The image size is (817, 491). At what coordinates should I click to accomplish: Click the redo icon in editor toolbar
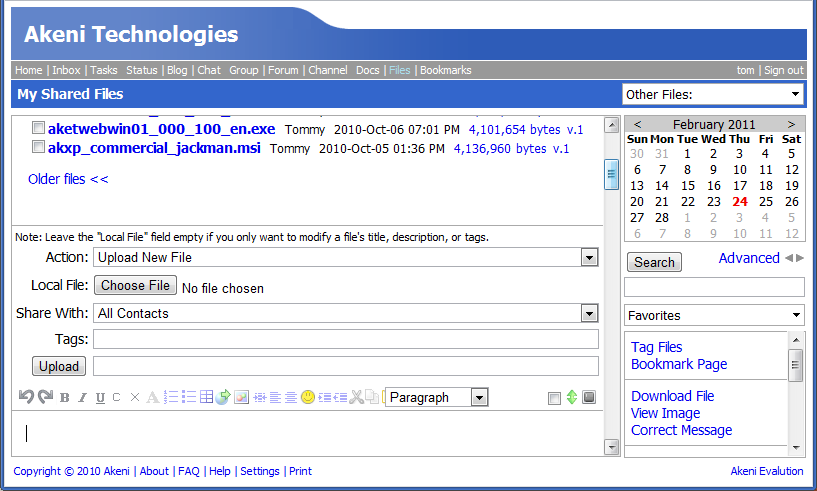click(45, 397)
